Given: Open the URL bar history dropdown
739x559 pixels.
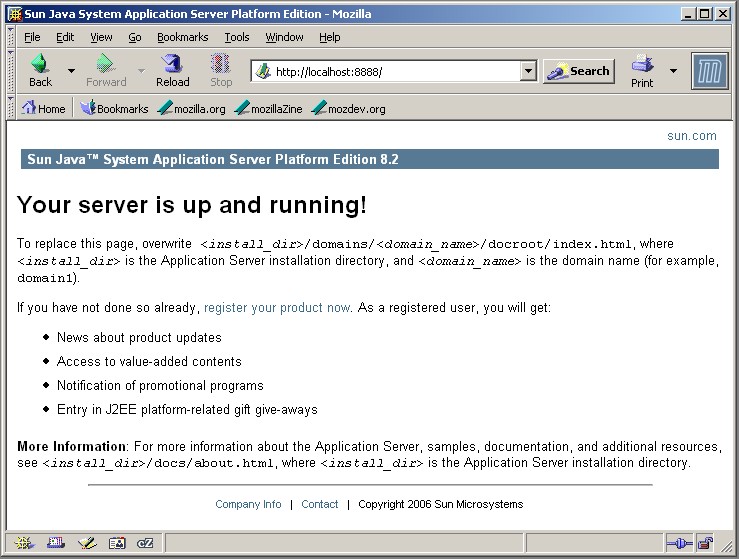Looking at the screenshot, I should [529, 71].
